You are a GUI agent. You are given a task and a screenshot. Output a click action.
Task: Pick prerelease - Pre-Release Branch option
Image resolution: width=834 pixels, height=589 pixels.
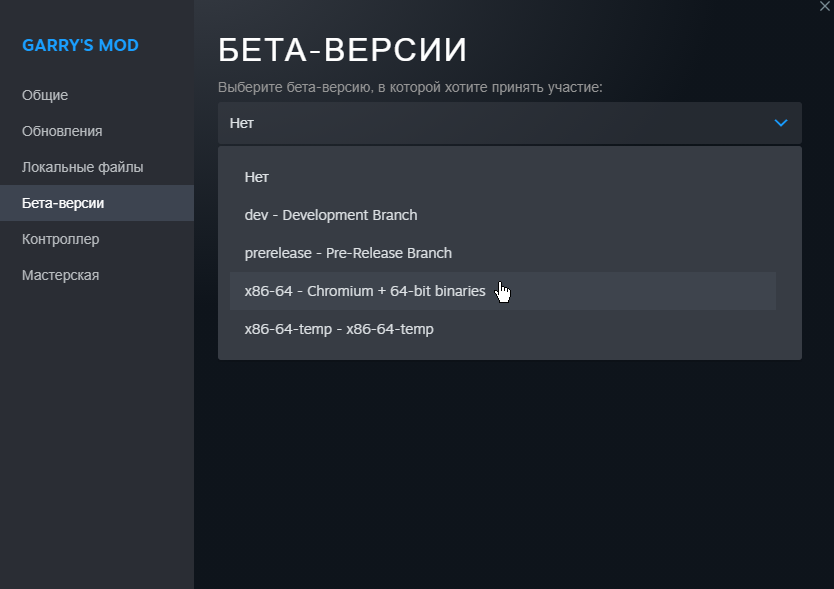point(348,253)
